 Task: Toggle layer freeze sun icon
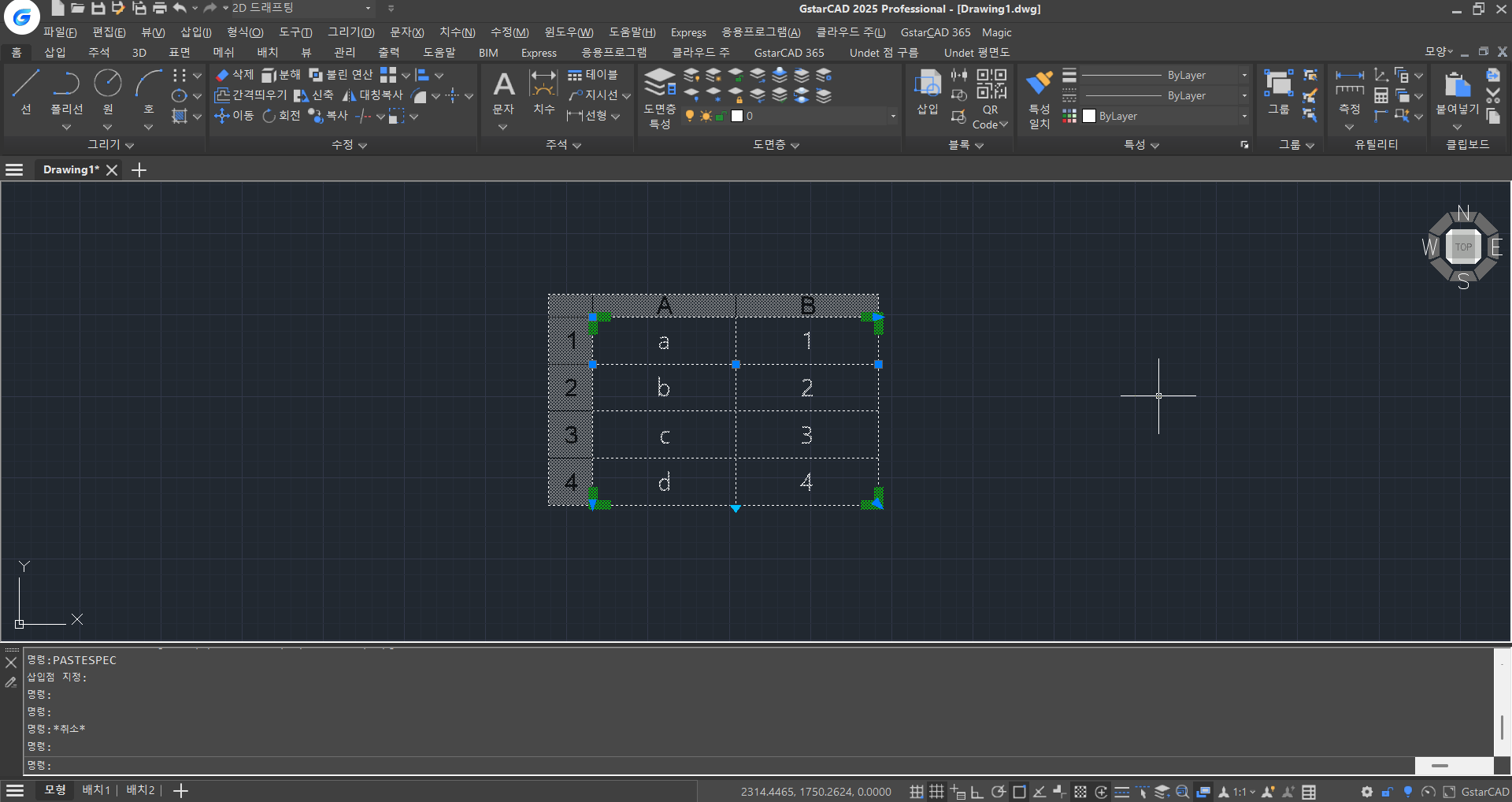click(x=706, y=116)
